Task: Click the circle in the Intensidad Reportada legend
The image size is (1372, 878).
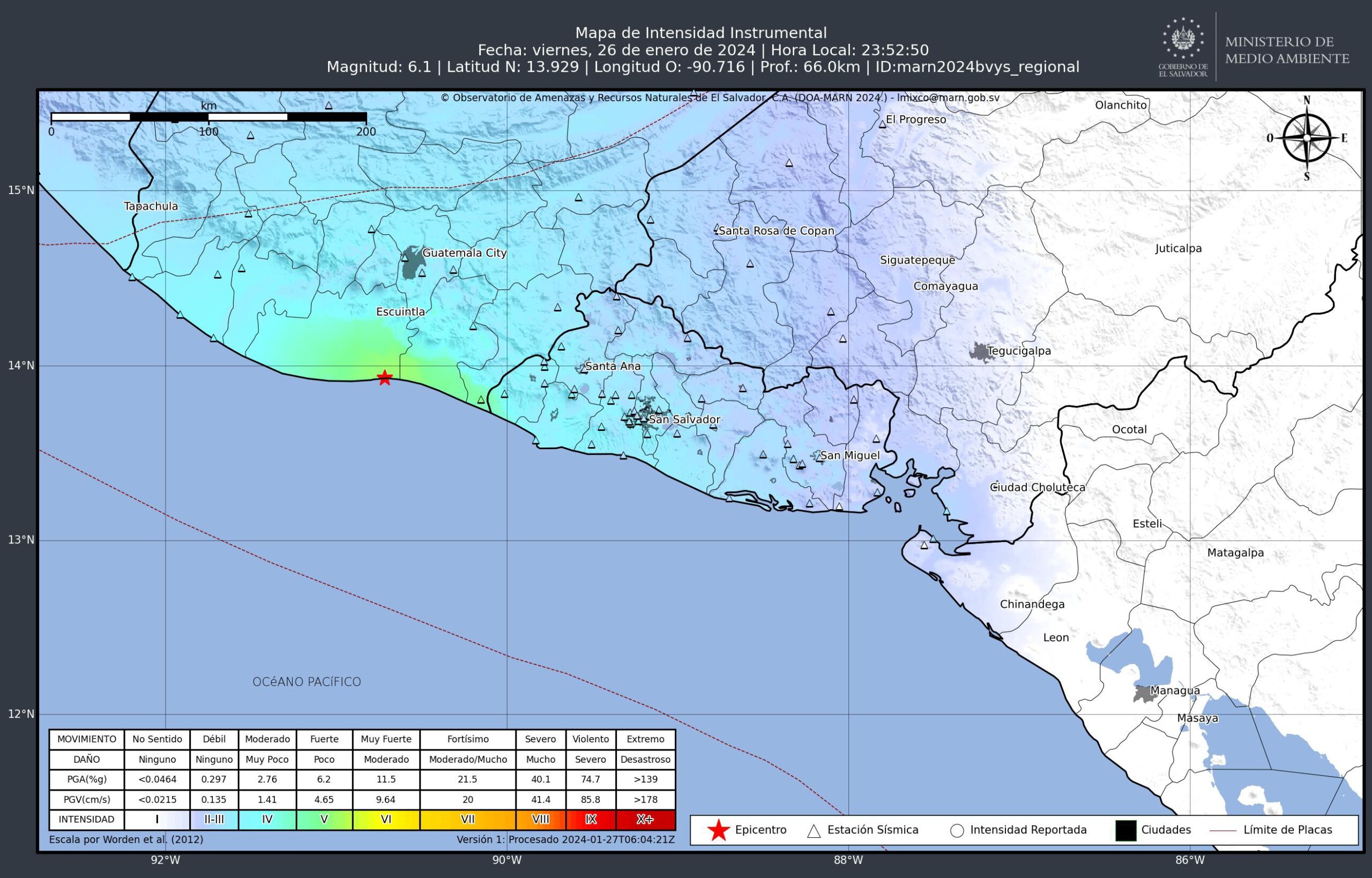Action: (957, 831)
